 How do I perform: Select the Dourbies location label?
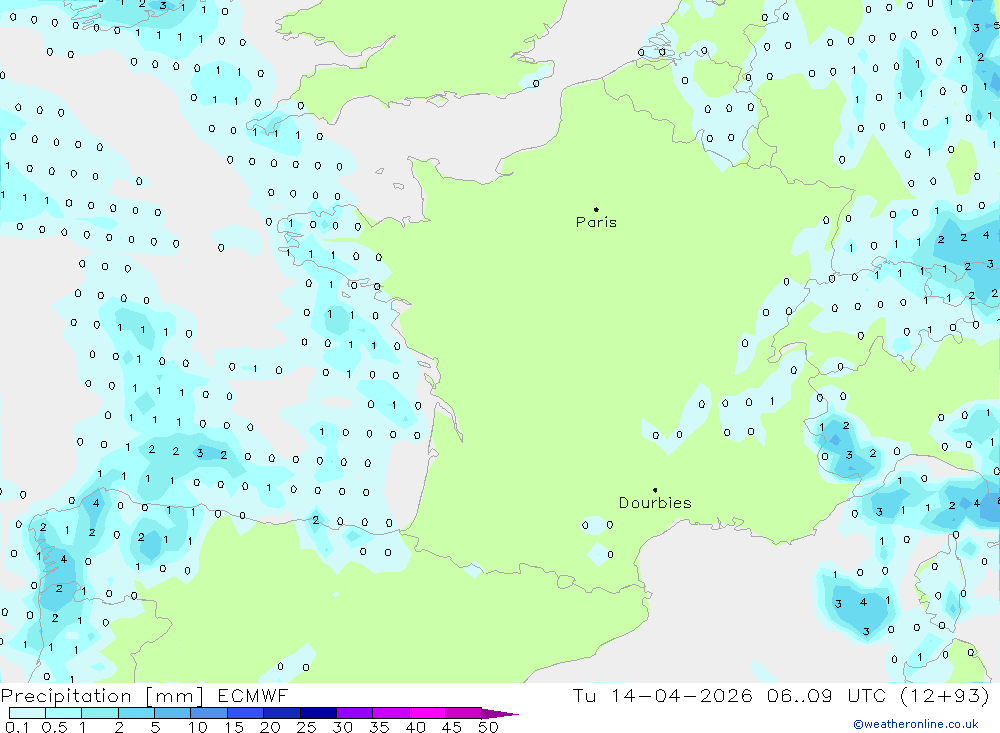pyautogui.click(x=655, y=503)
